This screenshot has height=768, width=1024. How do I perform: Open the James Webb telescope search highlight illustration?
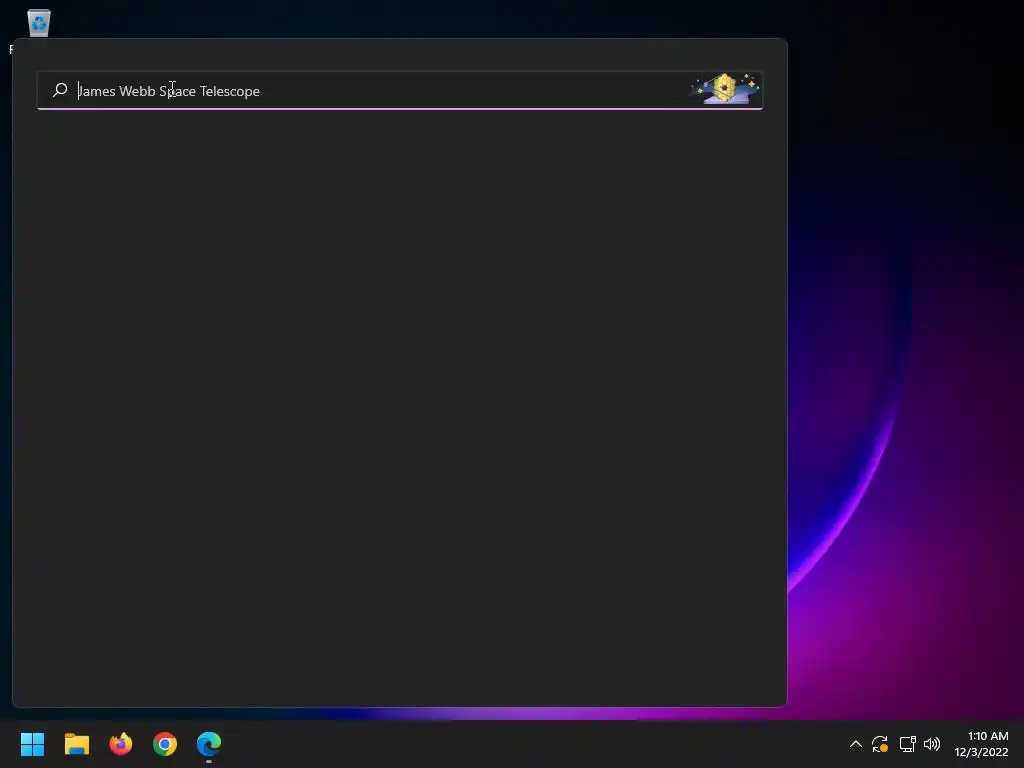(x=726, y=88)
